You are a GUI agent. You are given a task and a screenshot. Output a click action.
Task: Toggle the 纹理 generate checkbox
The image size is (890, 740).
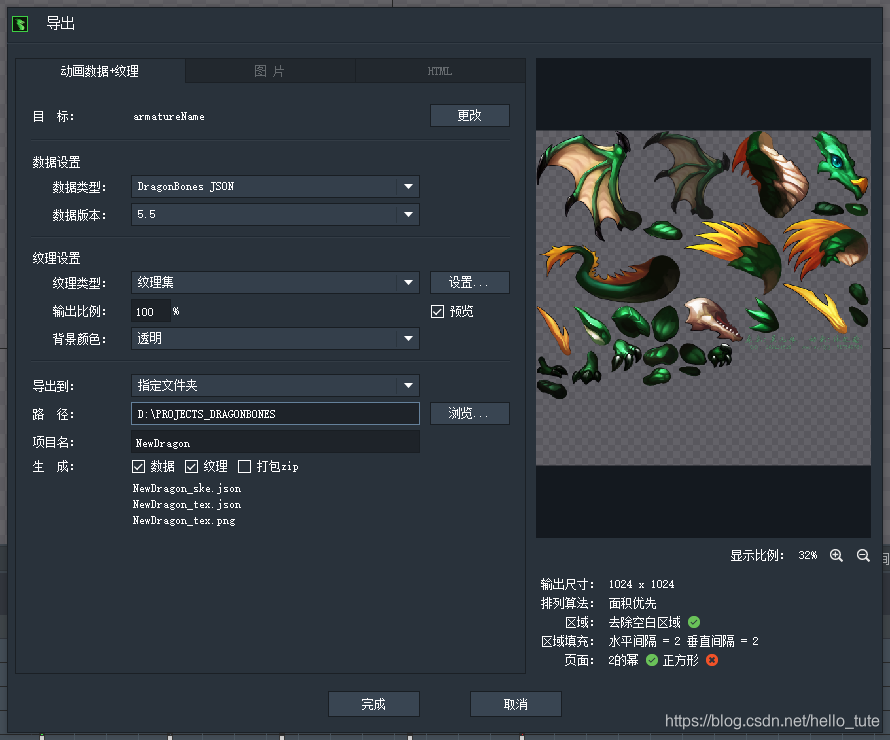[191, 466]
